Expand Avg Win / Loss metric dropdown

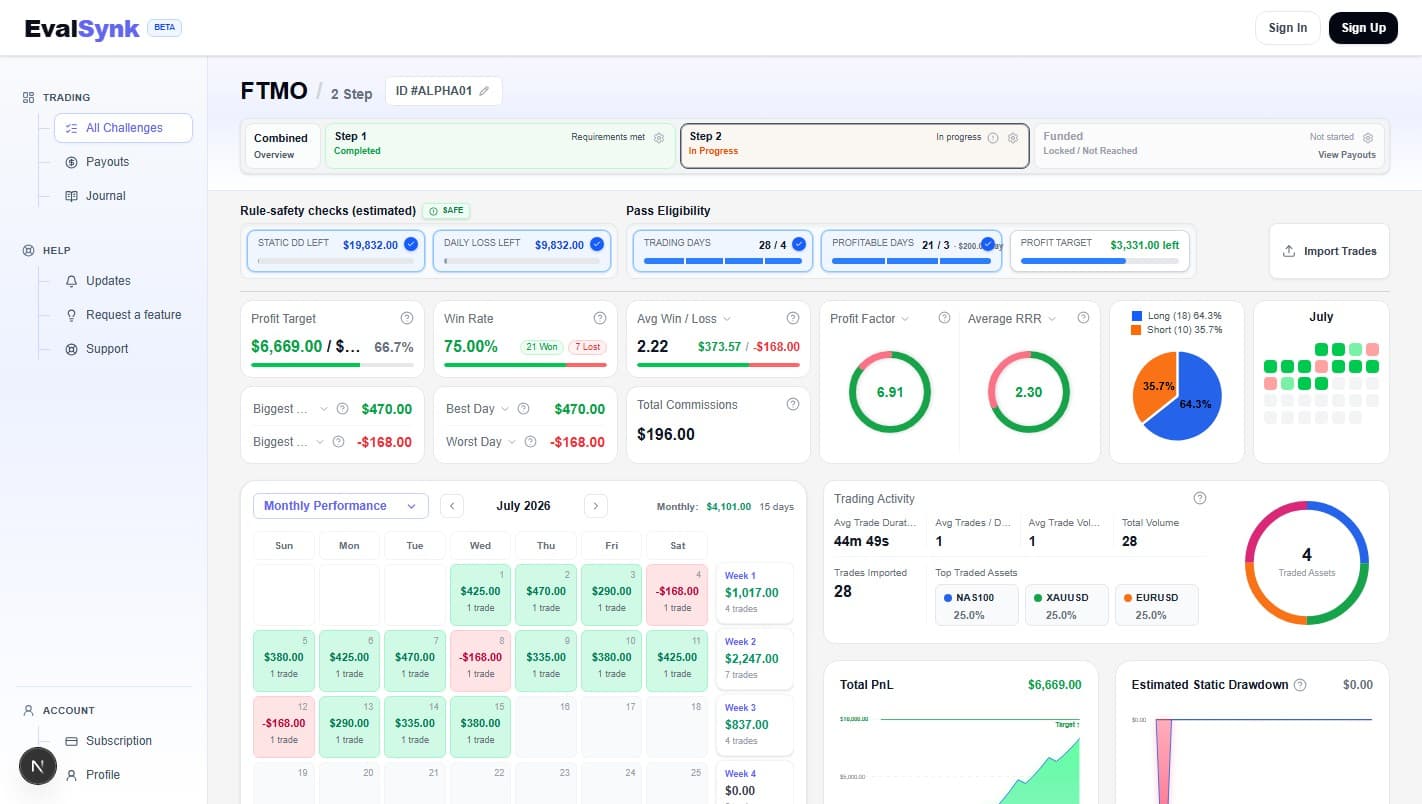point(727,319)
